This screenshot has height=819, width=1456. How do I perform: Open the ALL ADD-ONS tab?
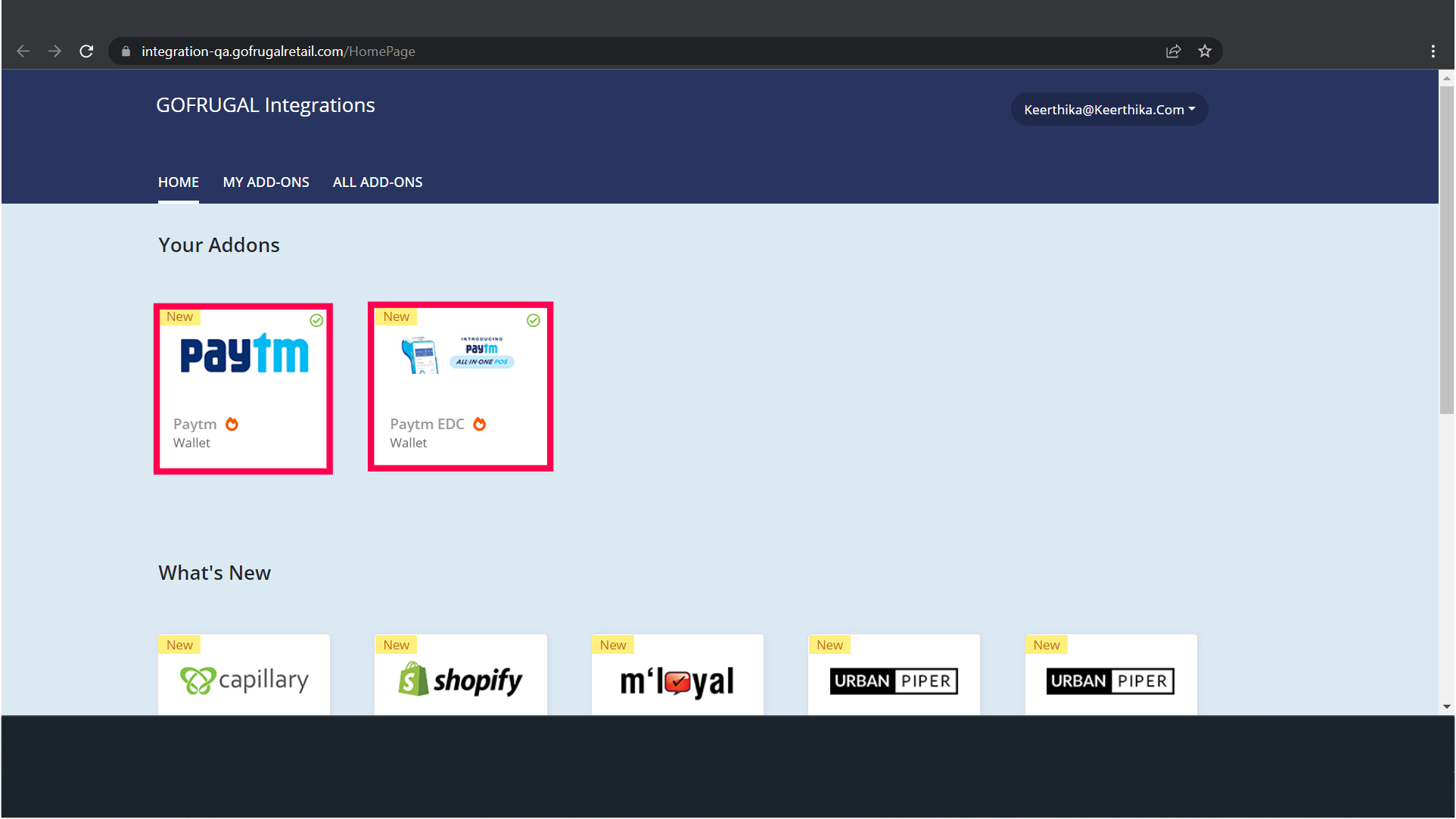pyautogui.click(x=378, y=182)
